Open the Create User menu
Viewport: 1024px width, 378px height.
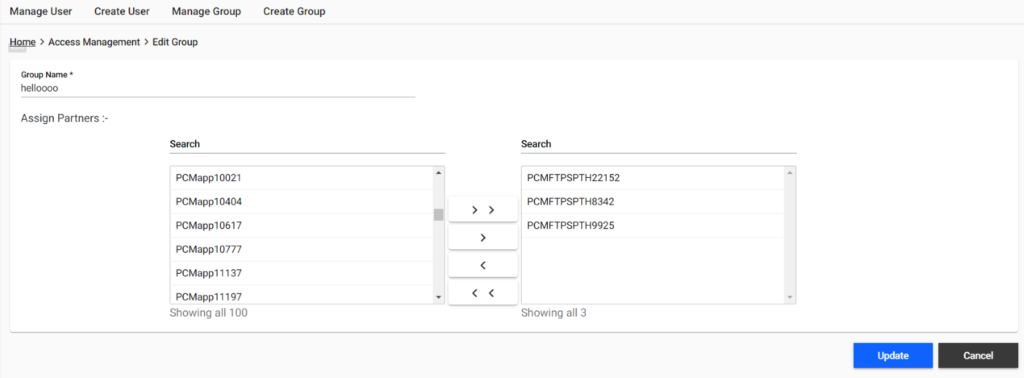(121, 11)
